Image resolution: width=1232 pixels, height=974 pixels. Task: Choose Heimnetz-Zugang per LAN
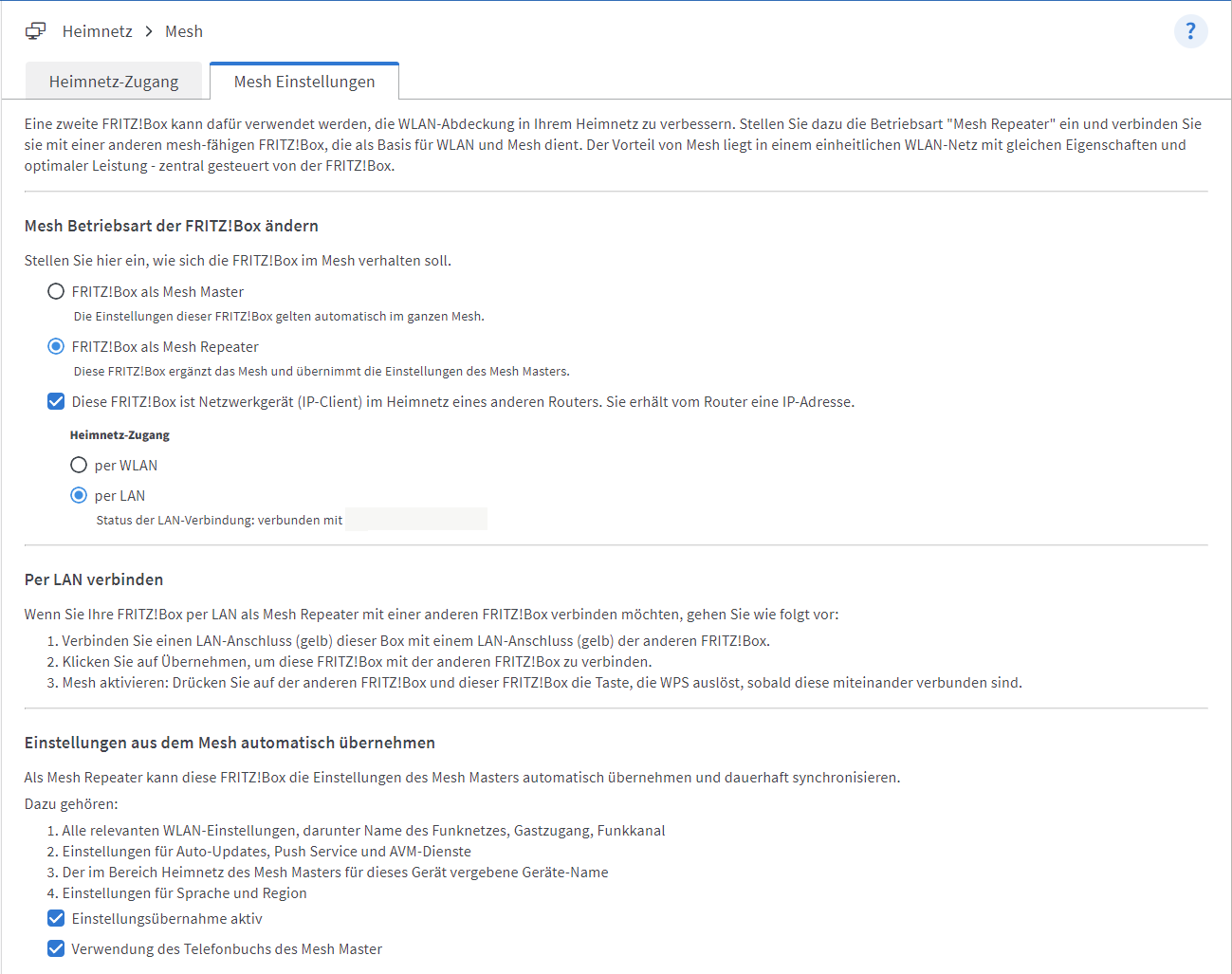(x=79, y=495)
